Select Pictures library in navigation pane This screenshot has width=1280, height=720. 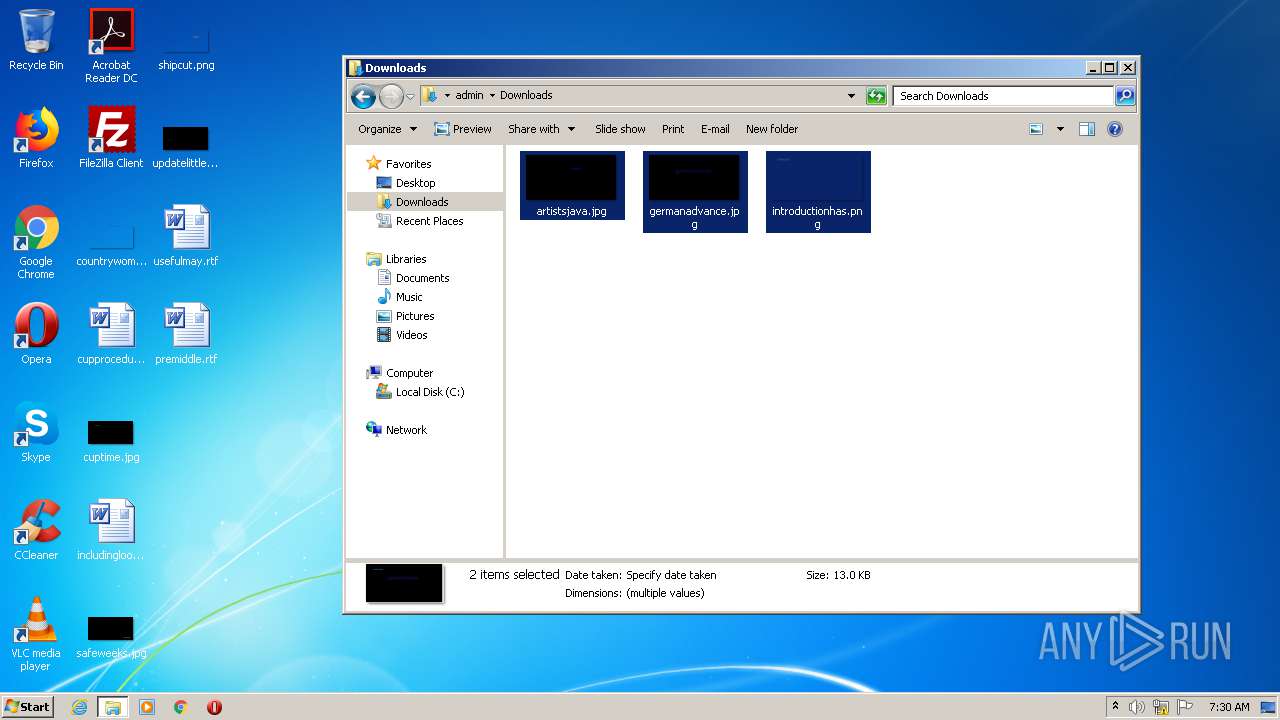pyautogui.click(x=414, y=316)
